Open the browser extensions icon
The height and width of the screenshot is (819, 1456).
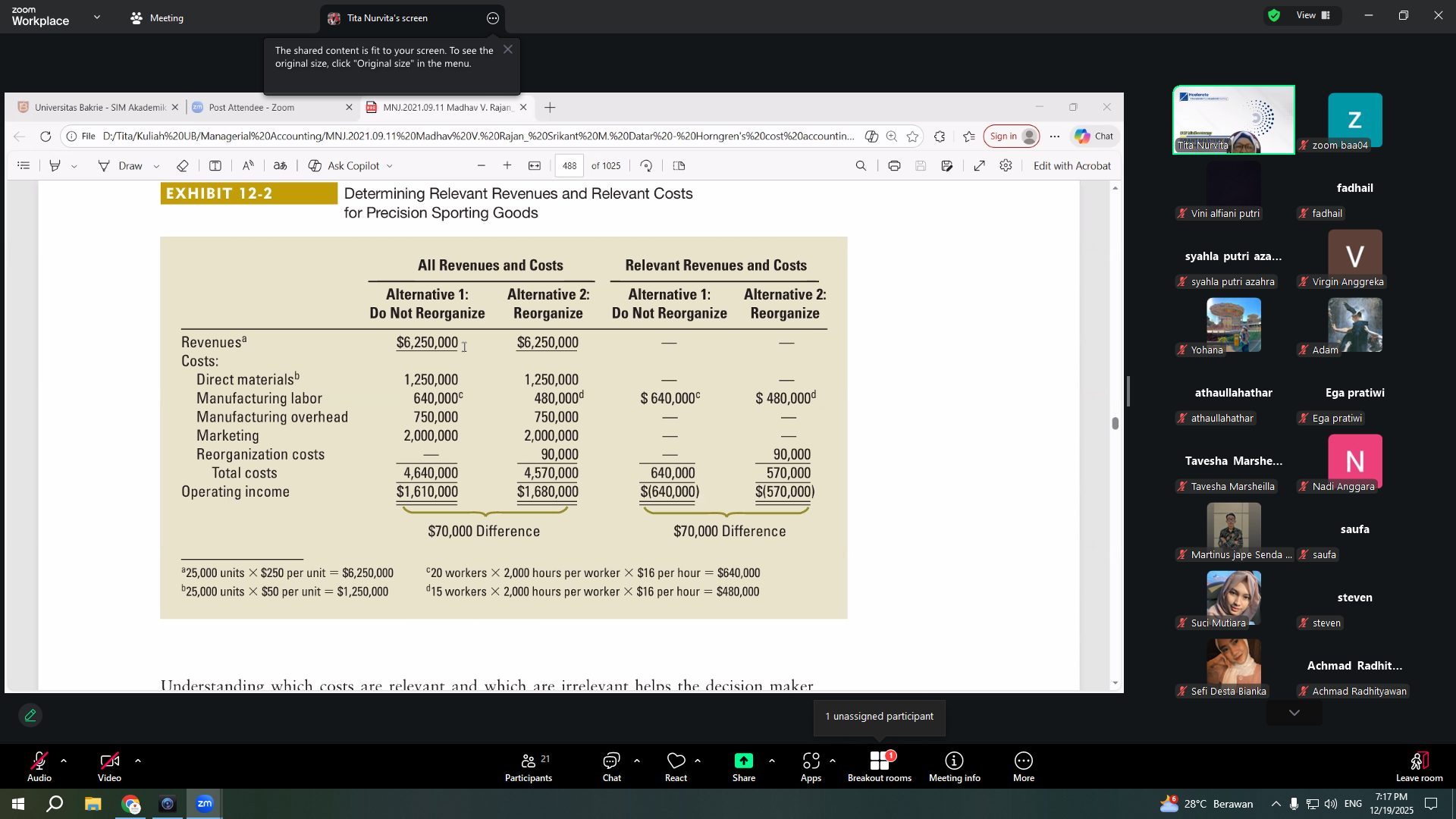tap(940, 136)
